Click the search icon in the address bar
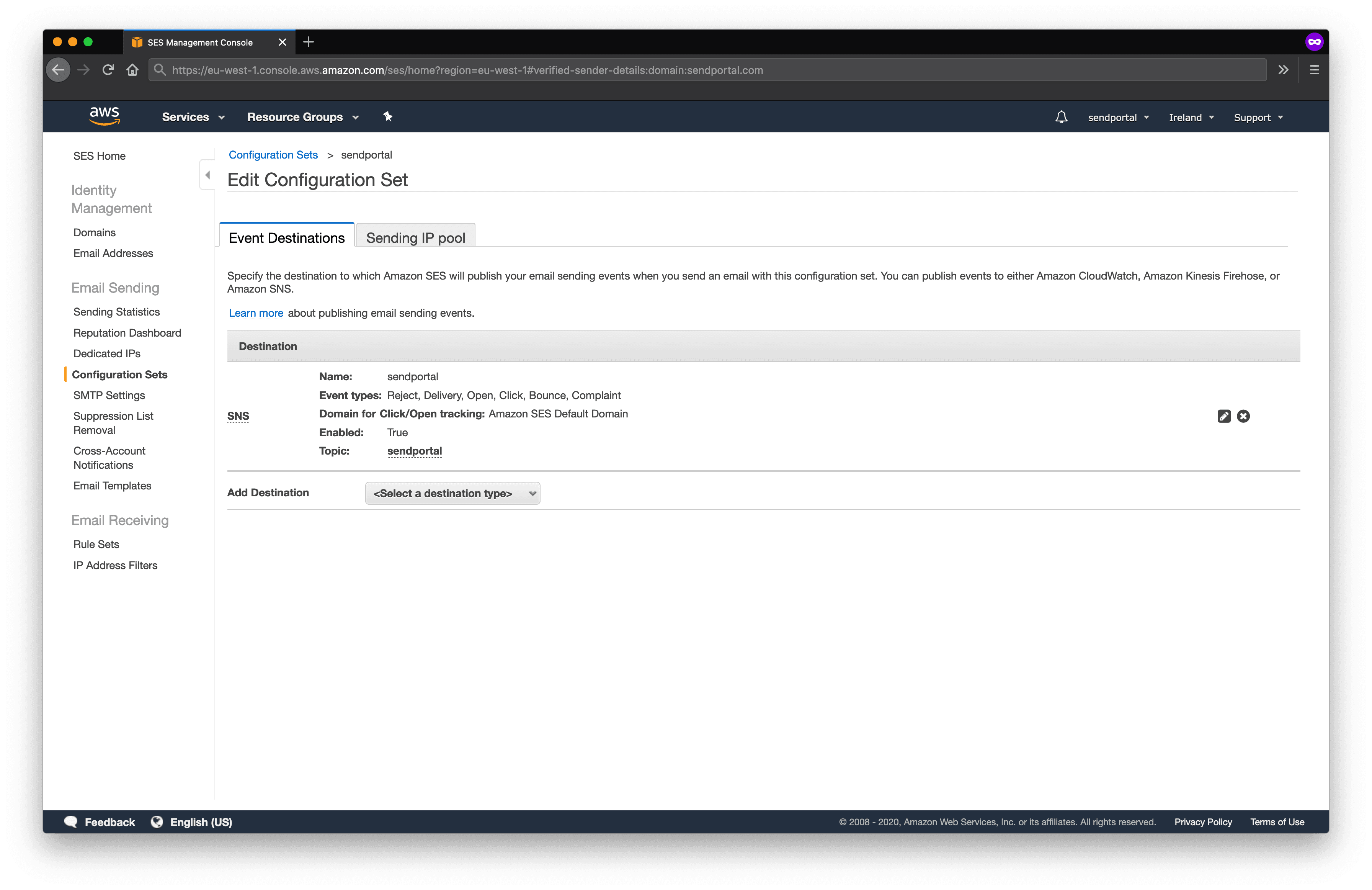This screenshot has width=1372, height=890. [160, 70]
